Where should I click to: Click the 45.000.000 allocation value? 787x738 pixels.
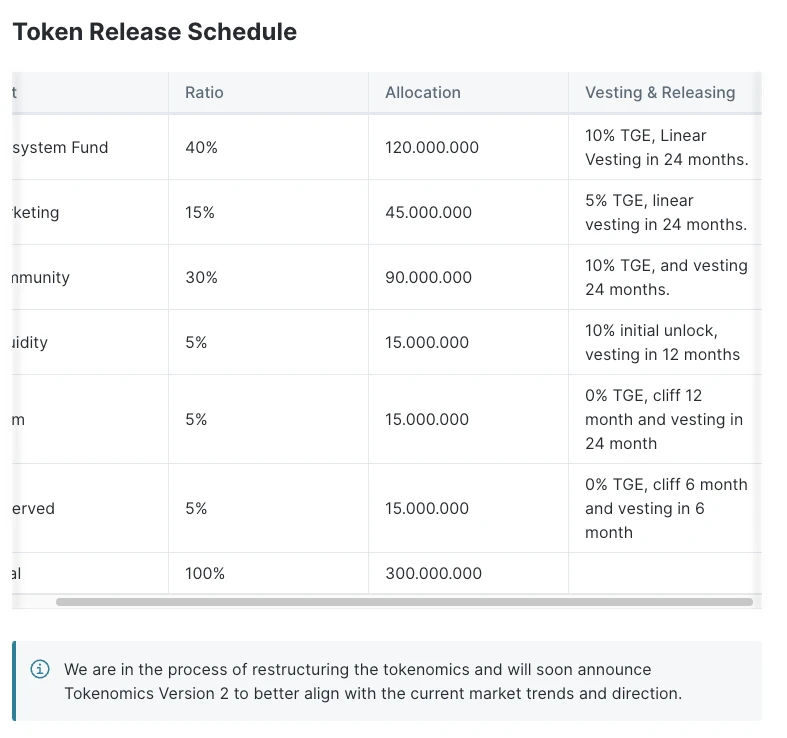(x=428, y=212)
